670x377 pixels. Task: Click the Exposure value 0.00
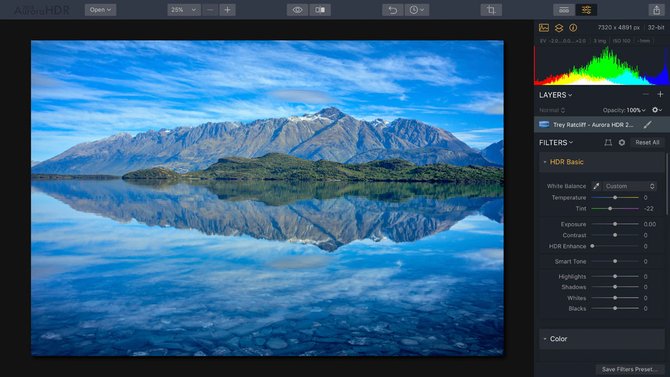(x=650, y=224)
